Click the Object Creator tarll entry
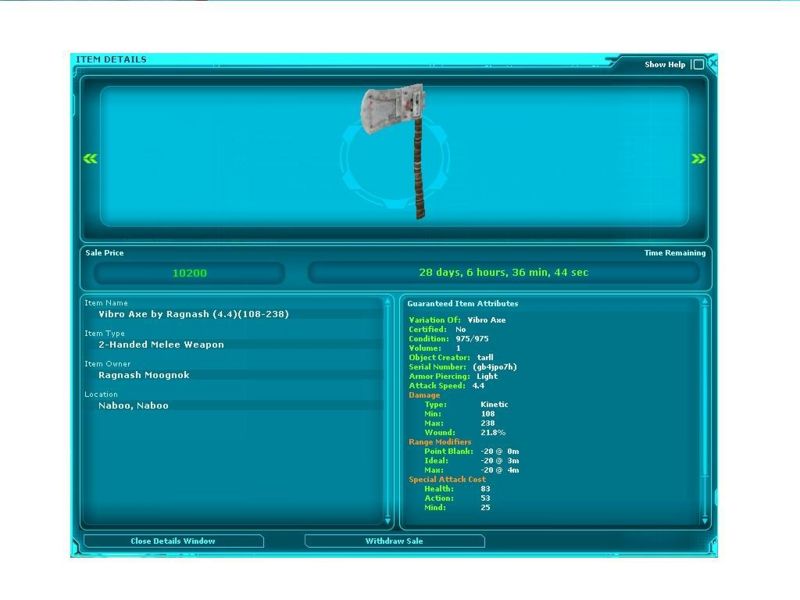The width and height of the screenshot is (800, 600). pos(485,357)
